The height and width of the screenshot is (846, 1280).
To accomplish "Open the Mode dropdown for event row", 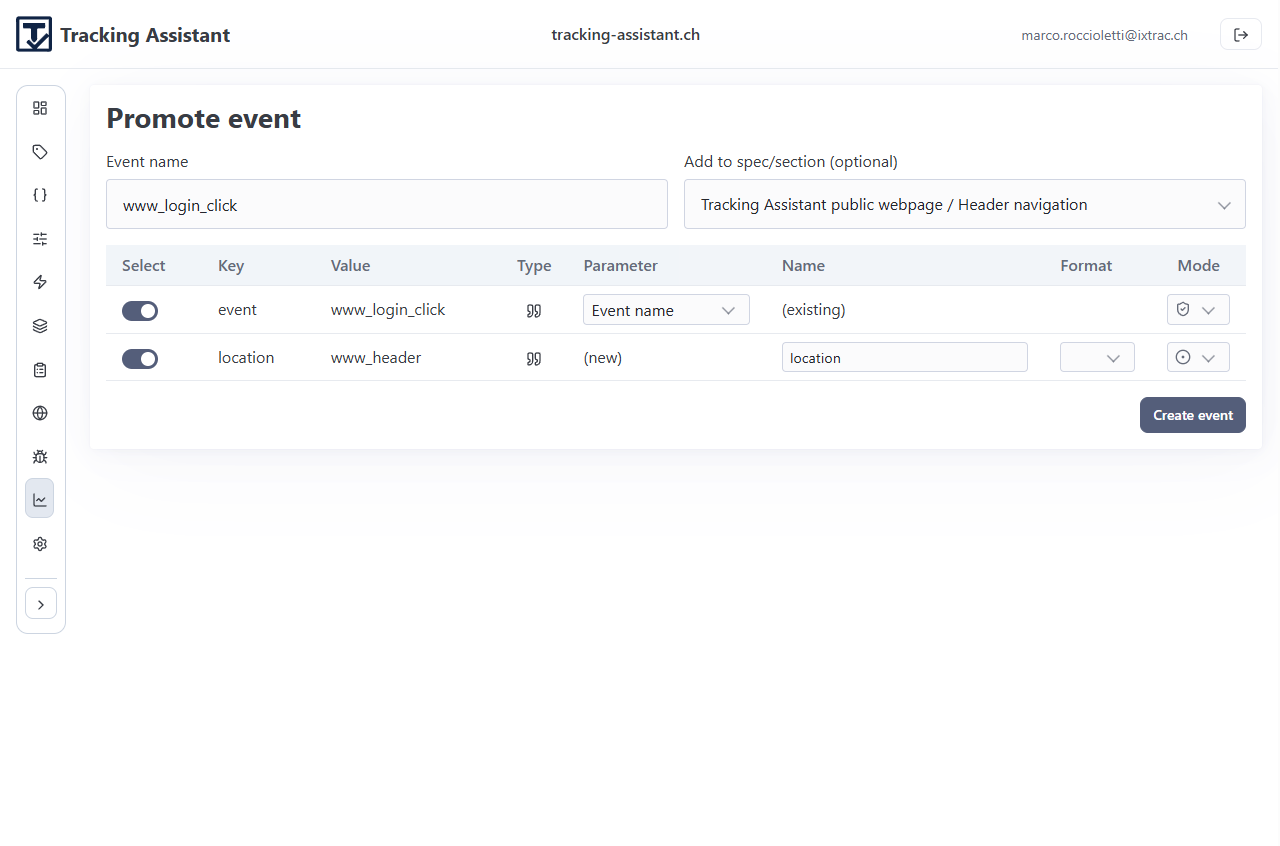I will coord(1198,310).
